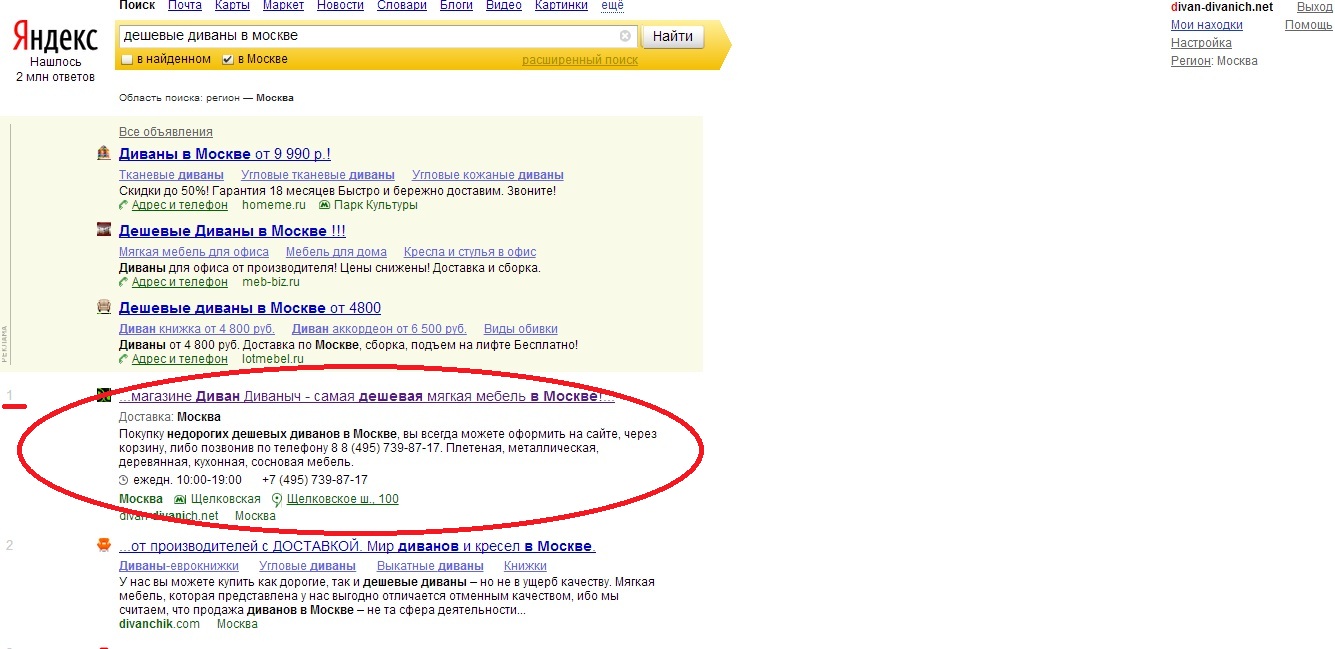This screenshot has height=649, width=1335.
Task: Open 'Диван книжка от 4 800 руб.' sublink
Action: pos(197,329)
